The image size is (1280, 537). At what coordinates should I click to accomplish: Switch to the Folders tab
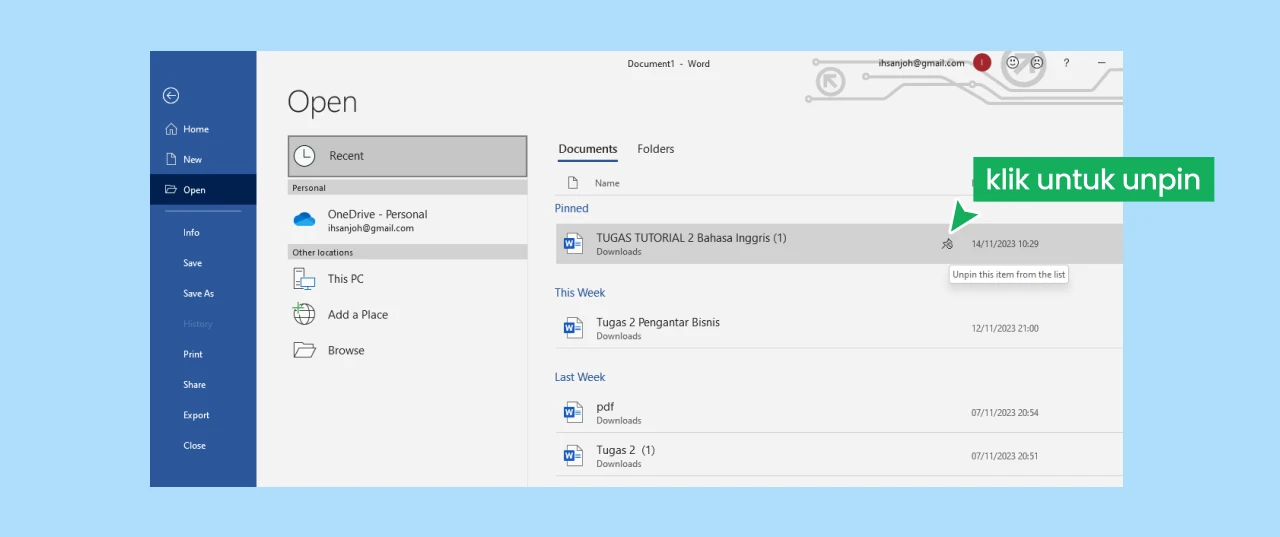coord(656,149)
